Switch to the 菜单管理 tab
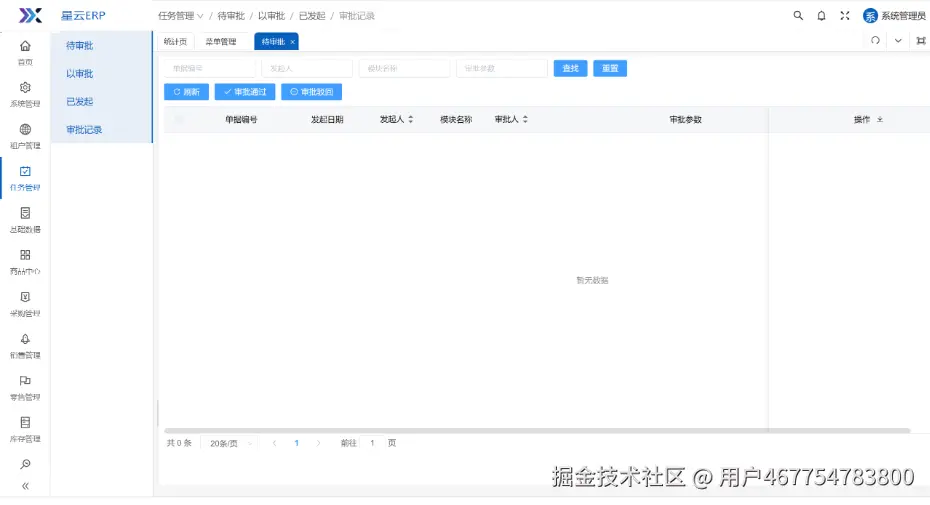930x505 pixels. 221,42
